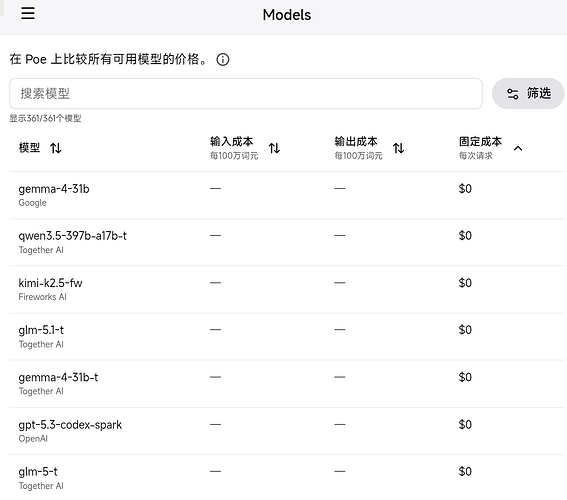567x500 pixels.
Task: Select the gemma-4-31b model name
Action: click(54, 189)
